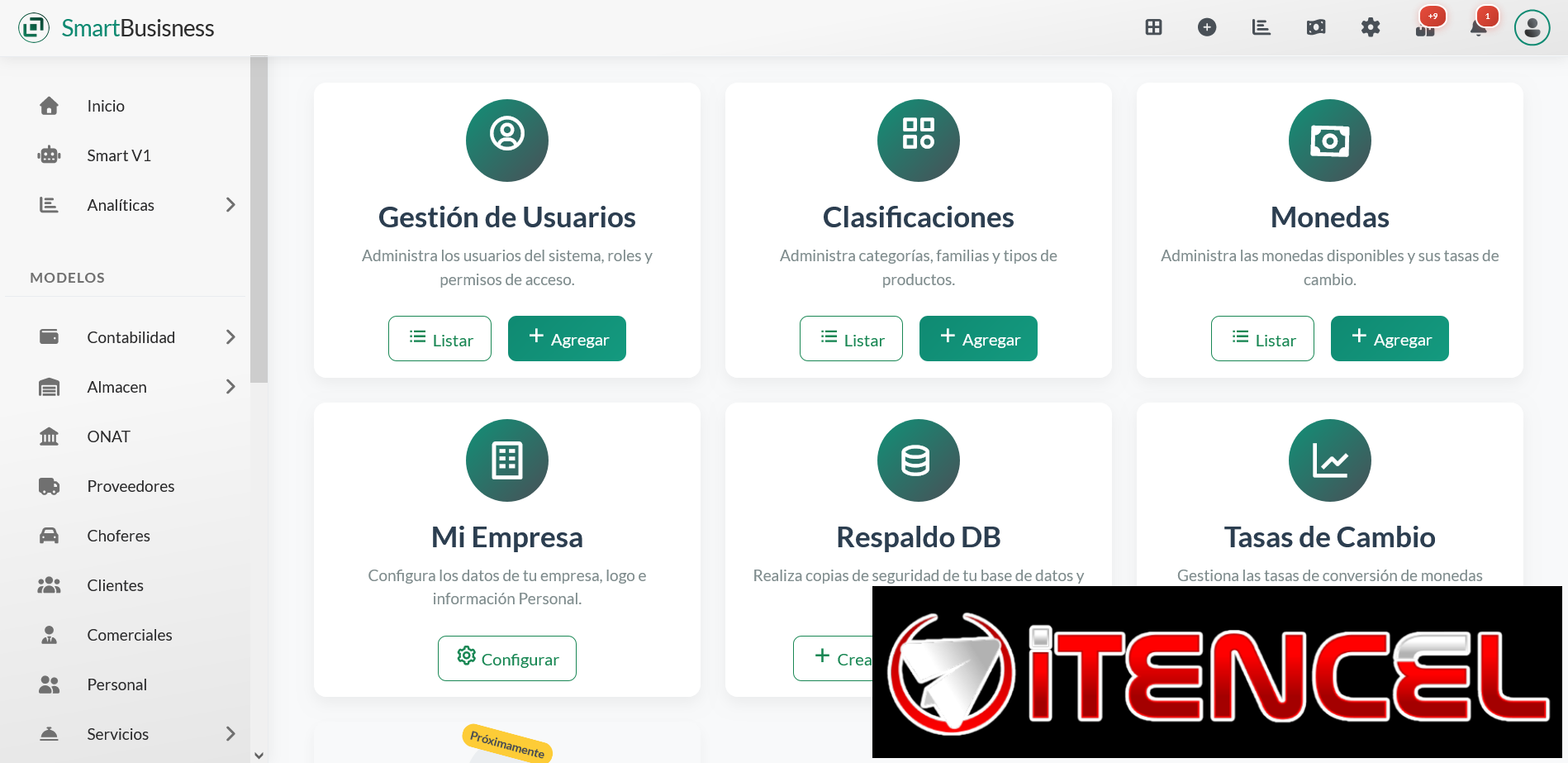Screen dimensions: 1568x763
Task: Click the ONAT bank icon in the sidebar
Action: [x=50, y=436]
